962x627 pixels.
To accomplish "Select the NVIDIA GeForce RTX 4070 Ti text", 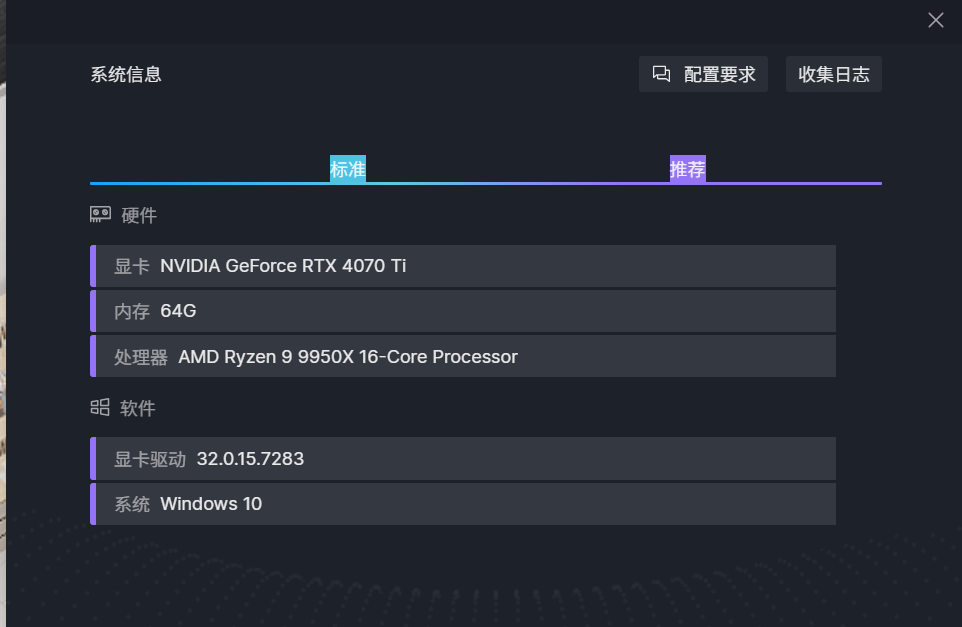I will (x=283, y=266).
